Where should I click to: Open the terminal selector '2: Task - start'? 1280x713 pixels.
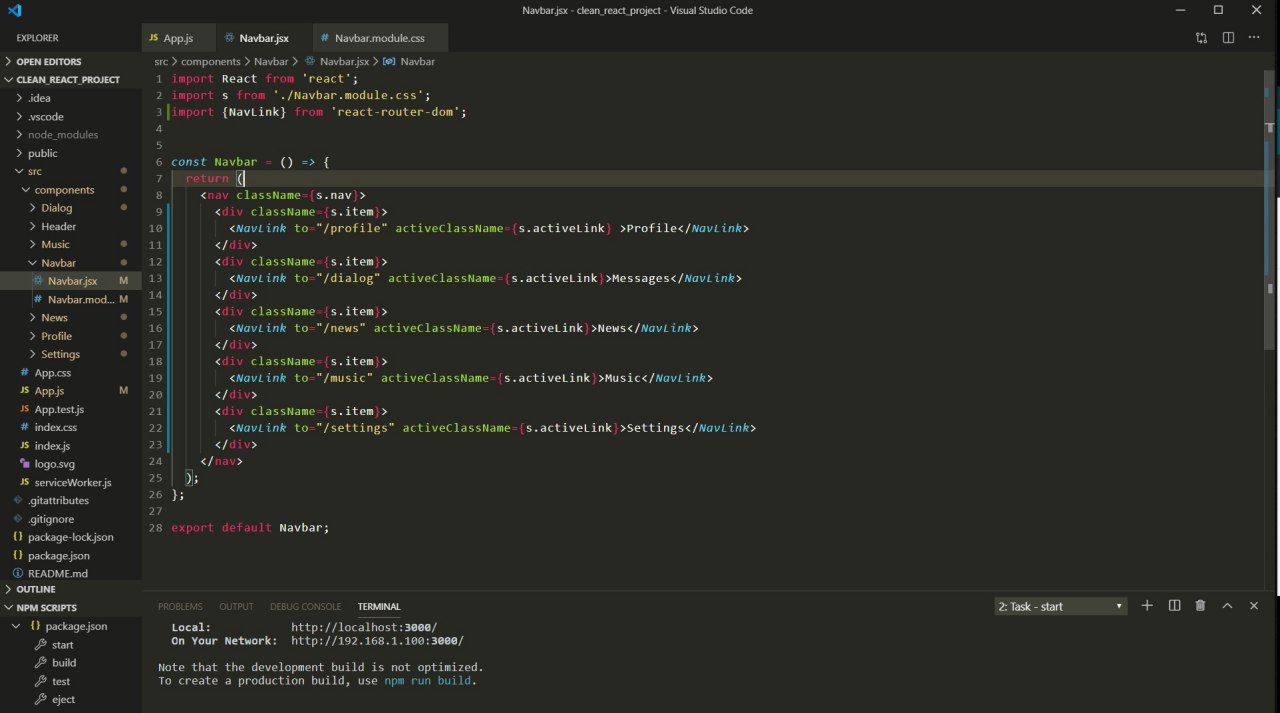[x=1060, y=607]
